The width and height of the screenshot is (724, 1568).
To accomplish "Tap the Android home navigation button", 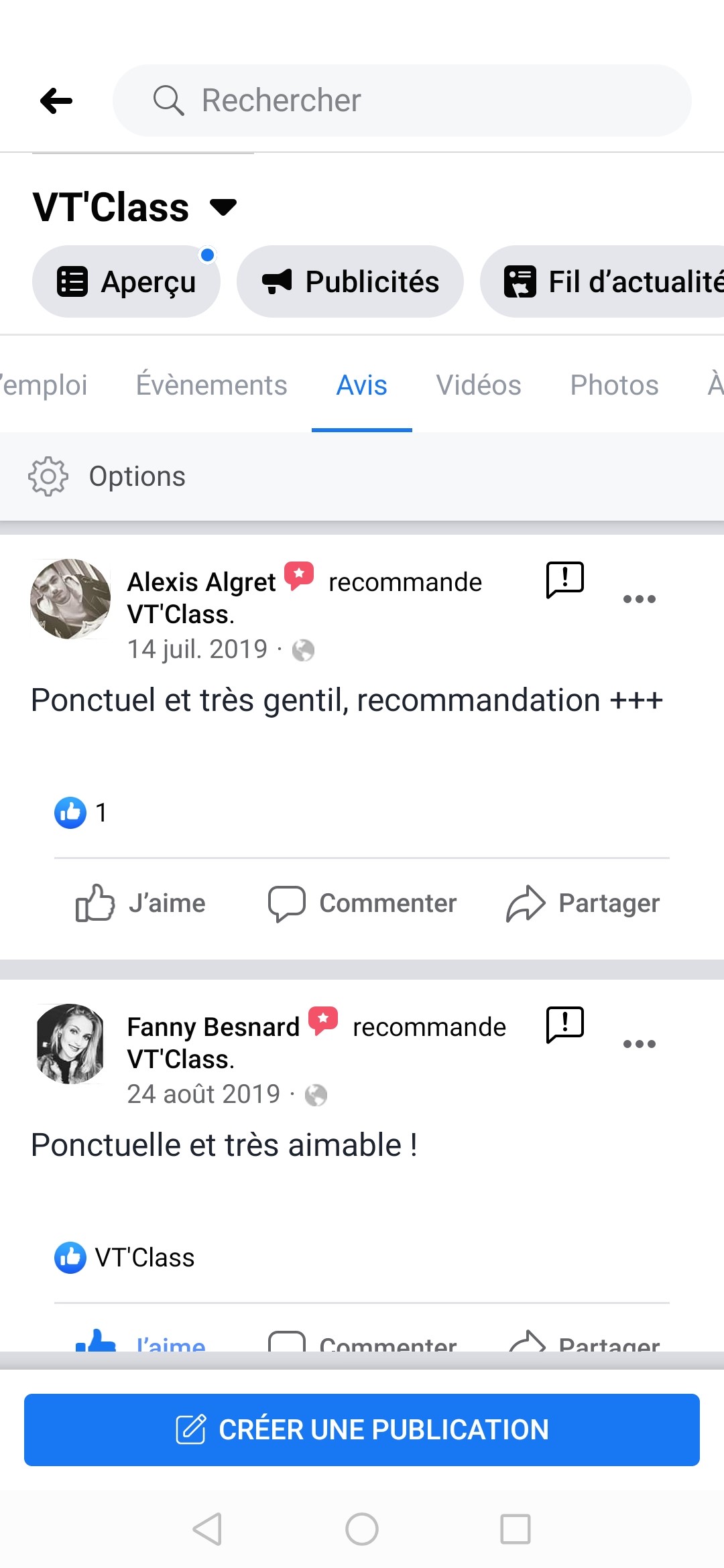I will [362, 1529].
